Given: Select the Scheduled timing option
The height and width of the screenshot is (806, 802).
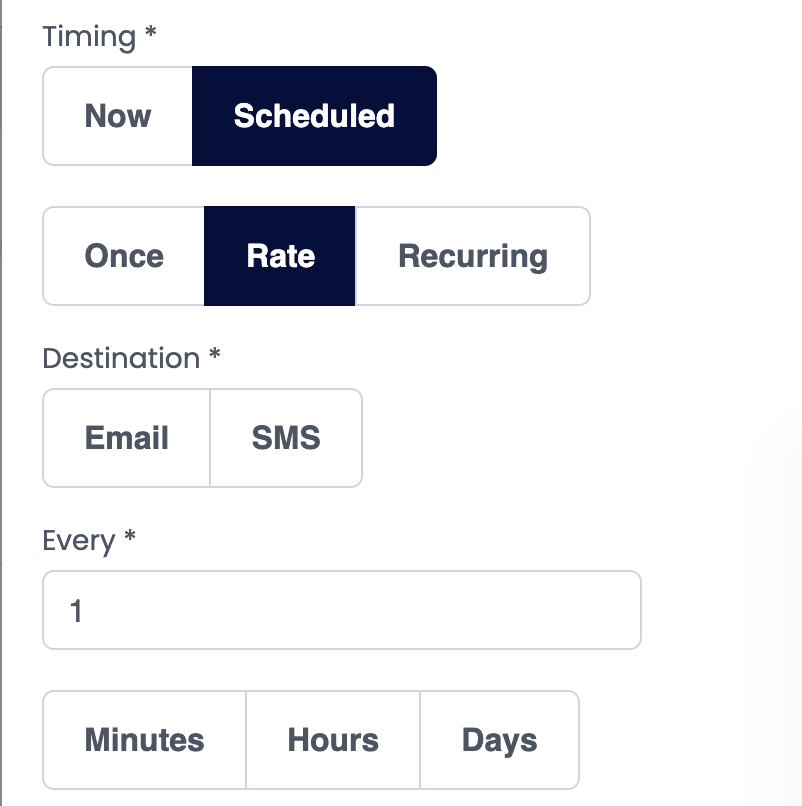Looking at the screenshot, I should (314, 116).
